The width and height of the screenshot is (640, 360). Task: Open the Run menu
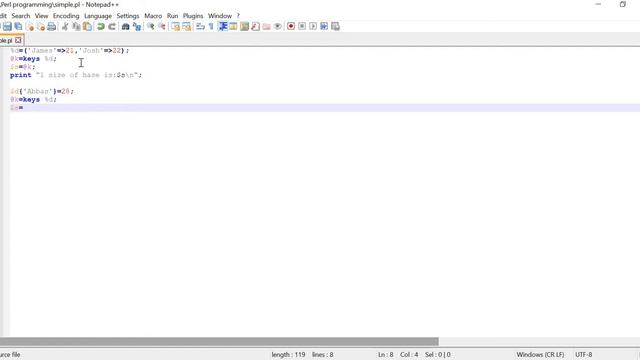pos(172,16)
